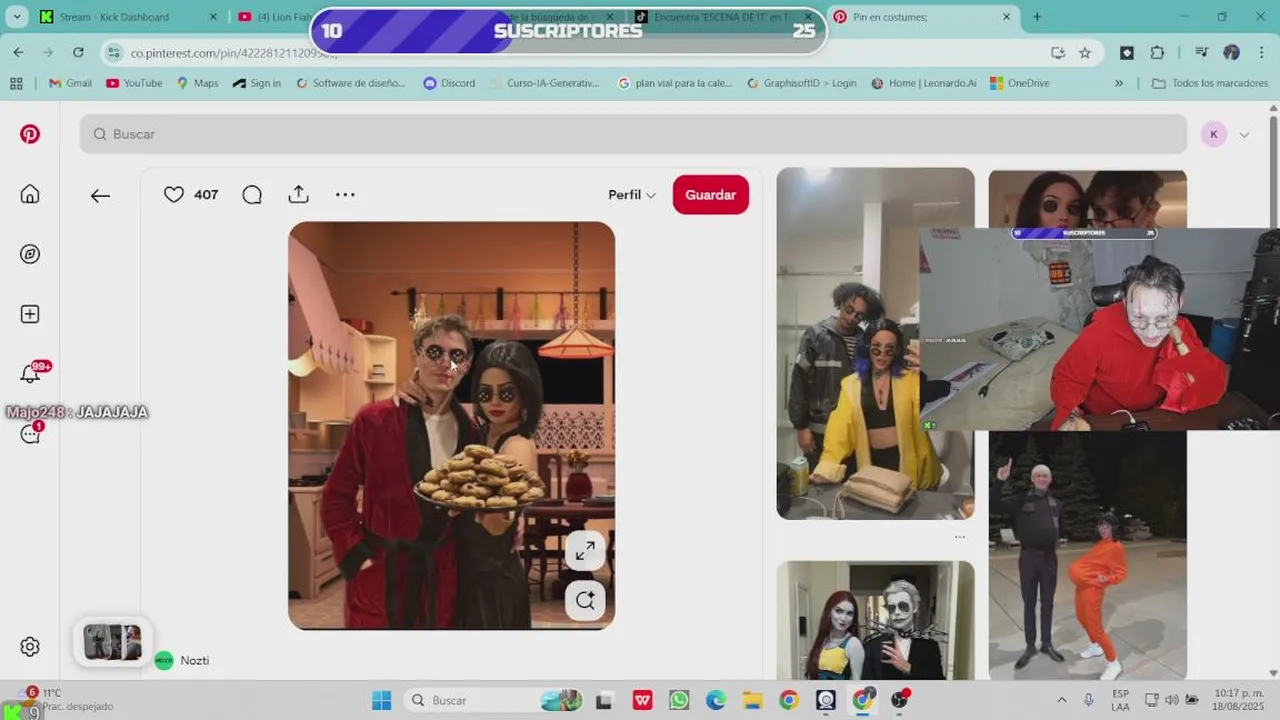Open the Jack and Sally costume pin
Viewport: 1280px width, 720px height.
875,620
